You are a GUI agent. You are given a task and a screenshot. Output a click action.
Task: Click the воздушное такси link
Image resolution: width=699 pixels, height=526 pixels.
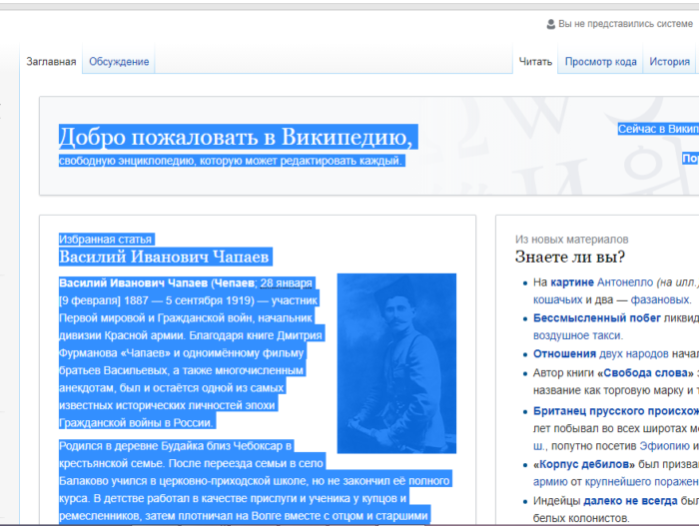pos(578,336)
